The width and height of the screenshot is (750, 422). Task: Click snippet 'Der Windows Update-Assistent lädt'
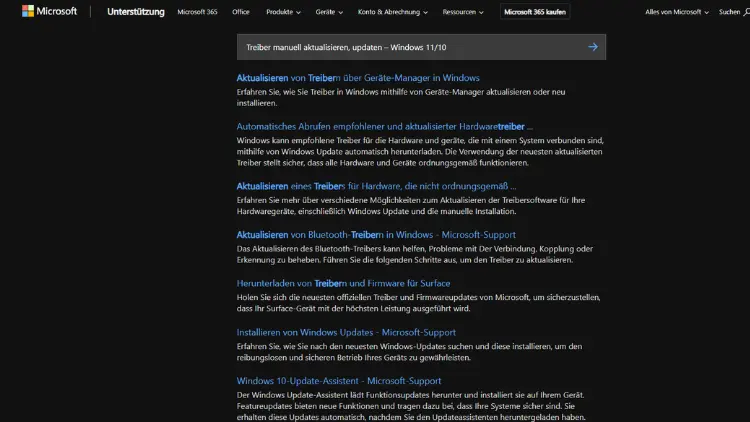(x=411, y=406)
